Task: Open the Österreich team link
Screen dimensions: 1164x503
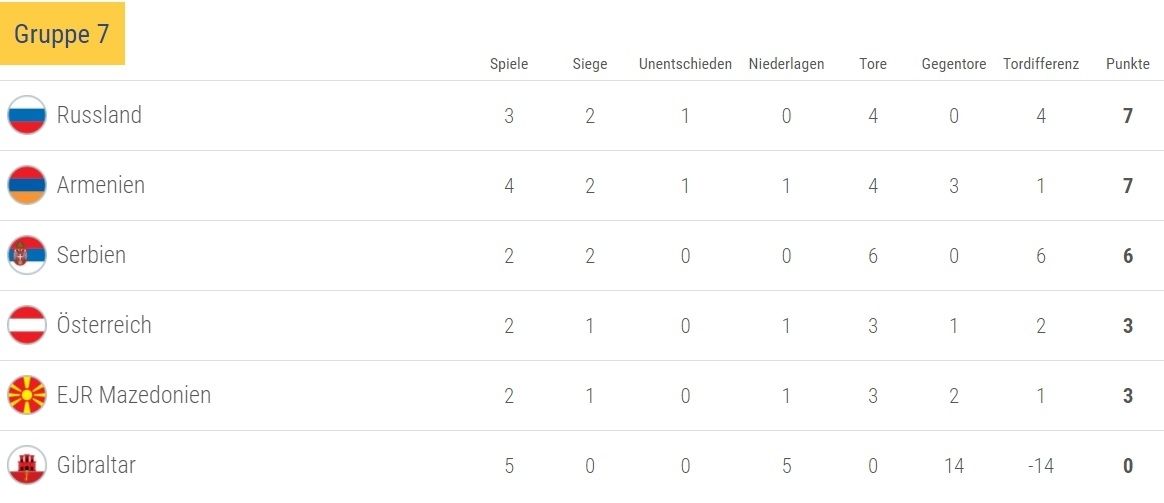Action: [x=104, y=325]
